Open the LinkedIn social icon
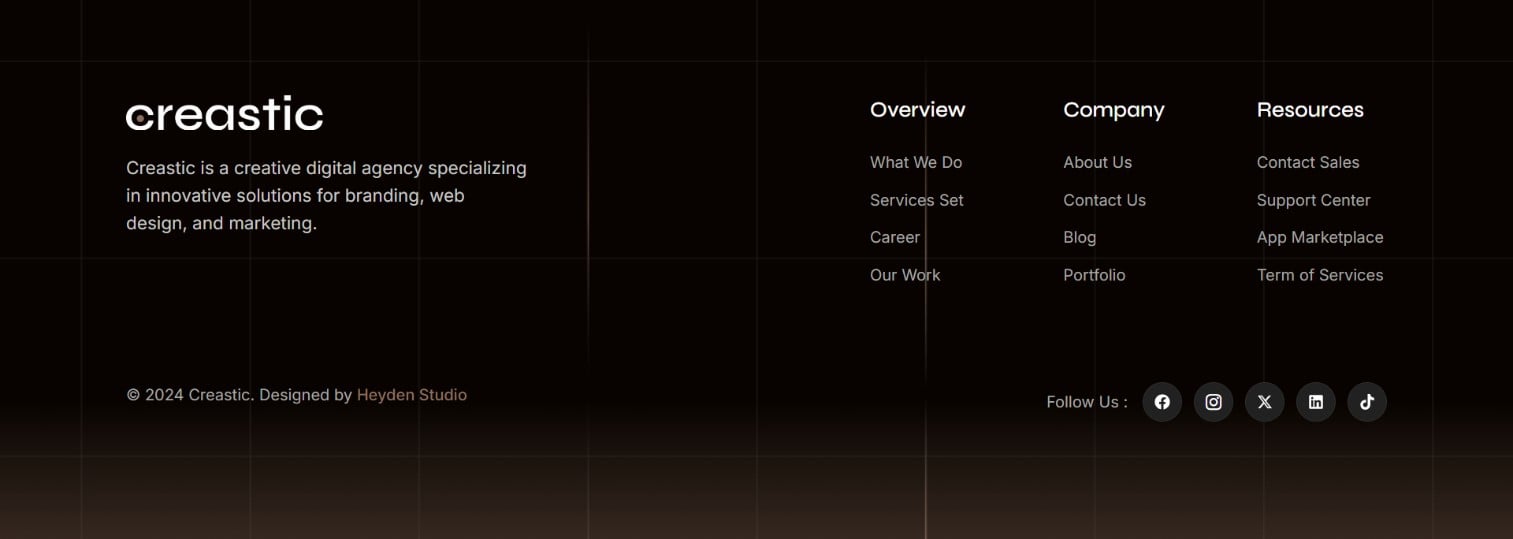This screenshot has width=1513, height=539. 1316,402
